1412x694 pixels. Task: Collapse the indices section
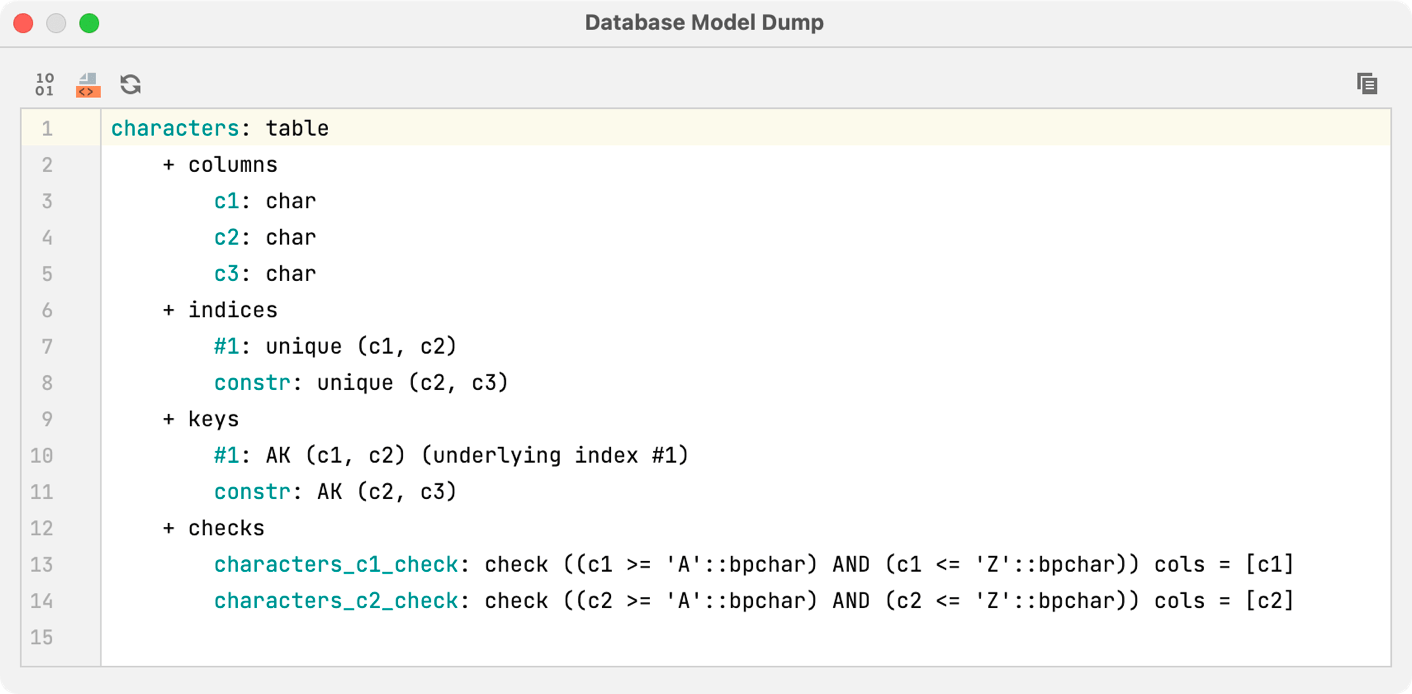pyautogui.click(x=168, y=309)
